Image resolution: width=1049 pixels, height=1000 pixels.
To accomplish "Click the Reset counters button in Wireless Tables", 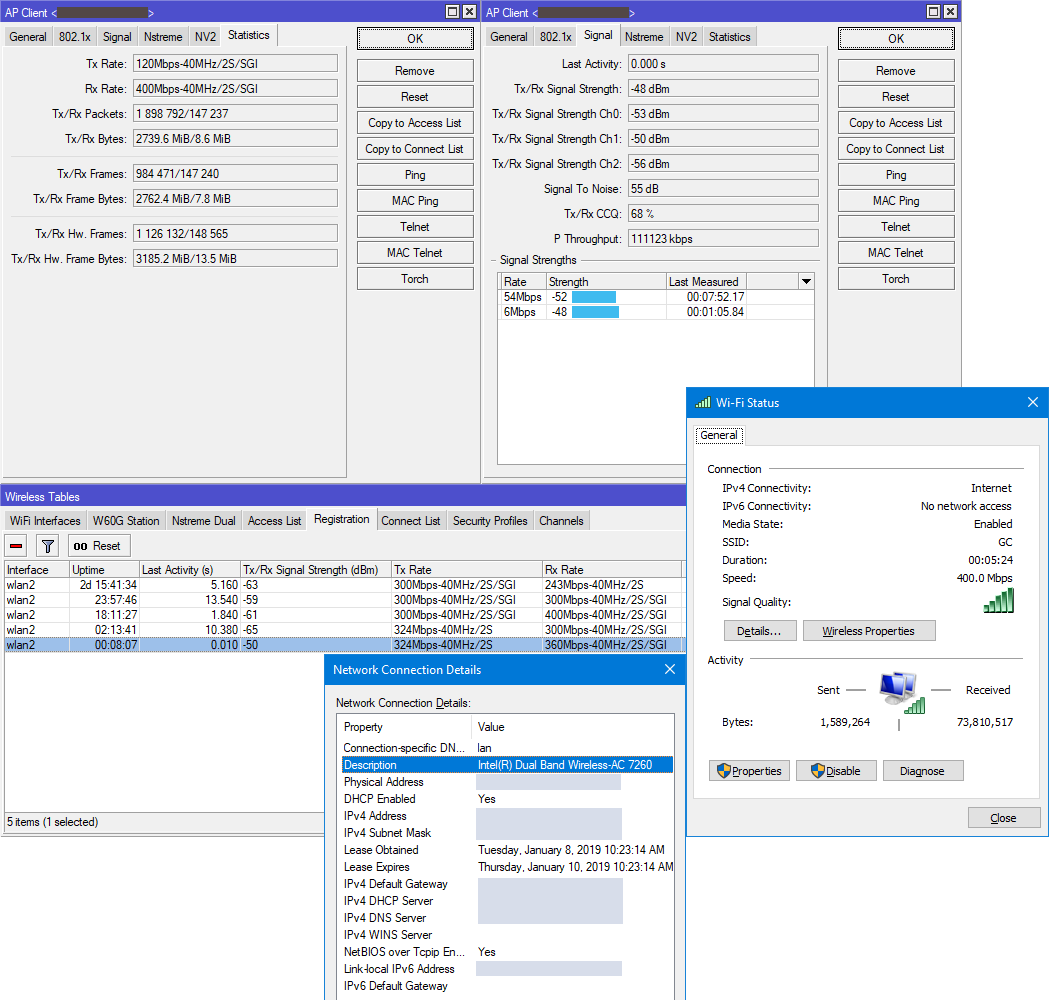I will (x=98, y=546).
